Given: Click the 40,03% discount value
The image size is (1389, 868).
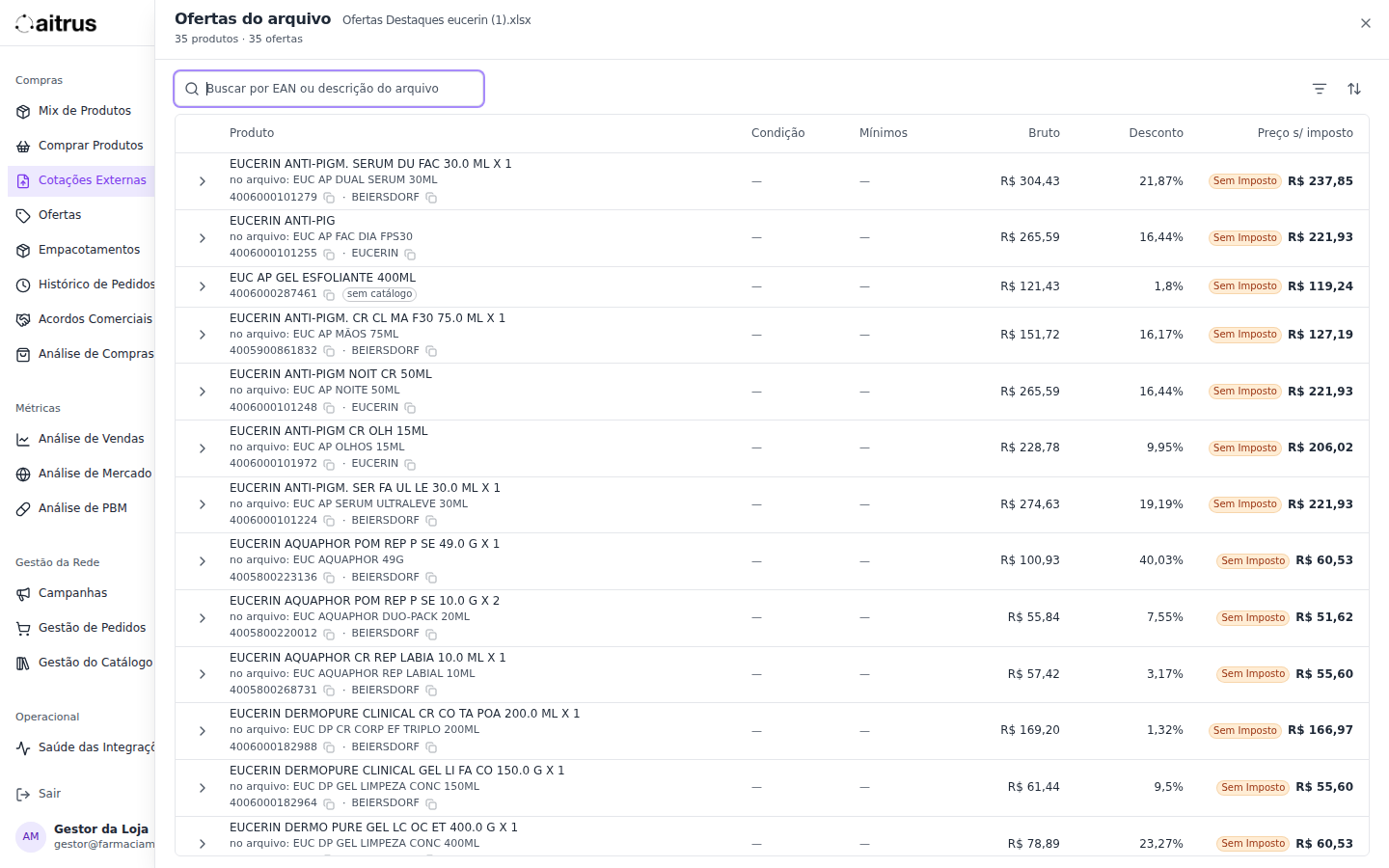Looking at the screenshot, I should pyautogui.click(x=1161, y=560).
